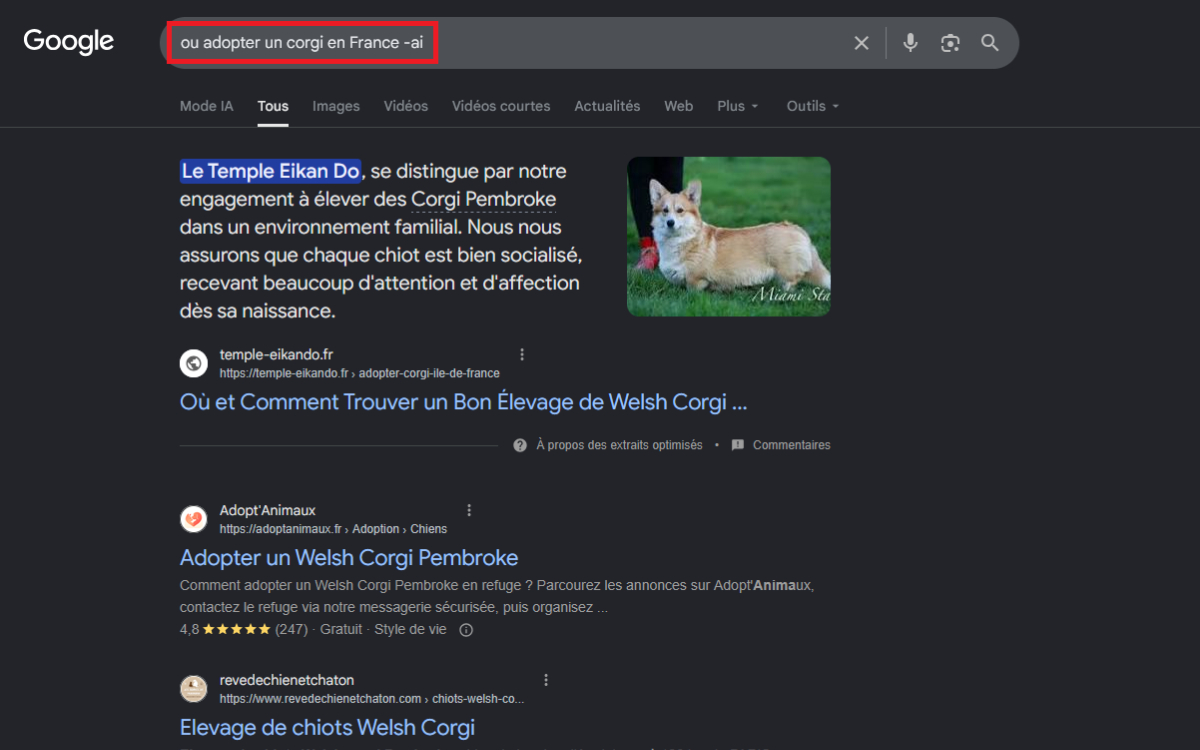Select the Tous tab
The height and width of the screenshot is (750, 1200).
(273, 106)
